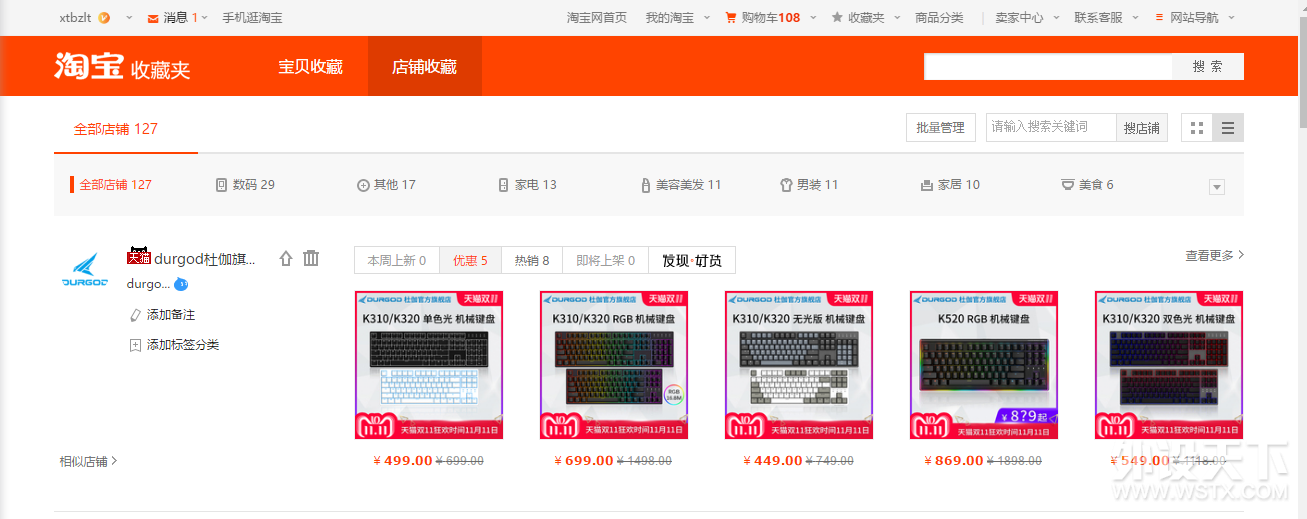Select the 热销 8 tab
1307x519 pixels.
click(532, 260)
